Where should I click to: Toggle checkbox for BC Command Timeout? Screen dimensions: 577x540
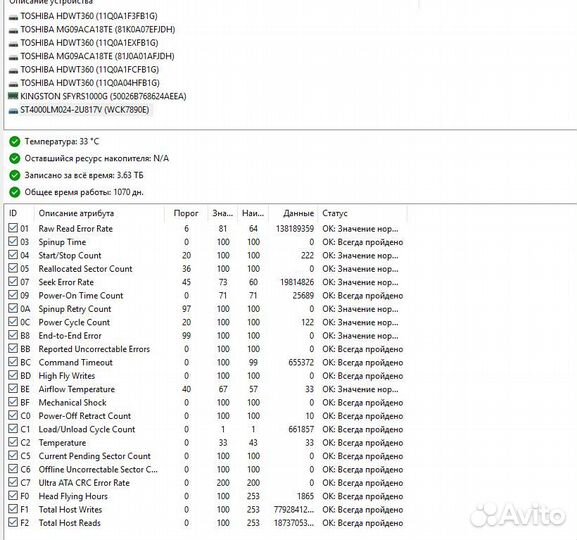[x=13, y=362]
